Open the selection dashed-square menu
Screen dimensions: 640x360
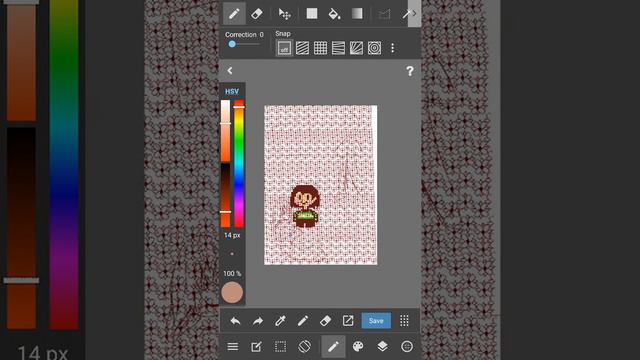point(280,347)
